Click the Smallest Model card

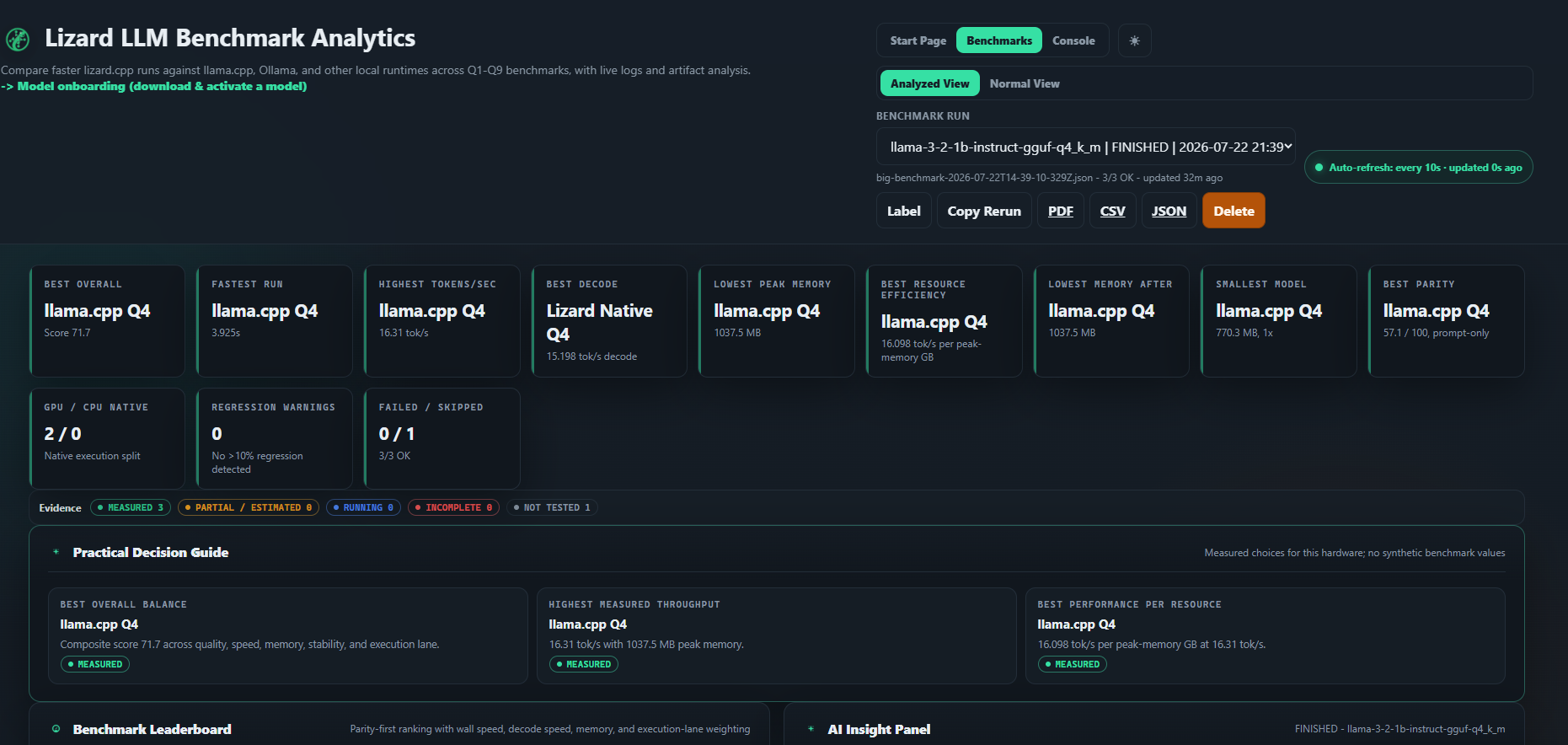(x=1279, y=321)
